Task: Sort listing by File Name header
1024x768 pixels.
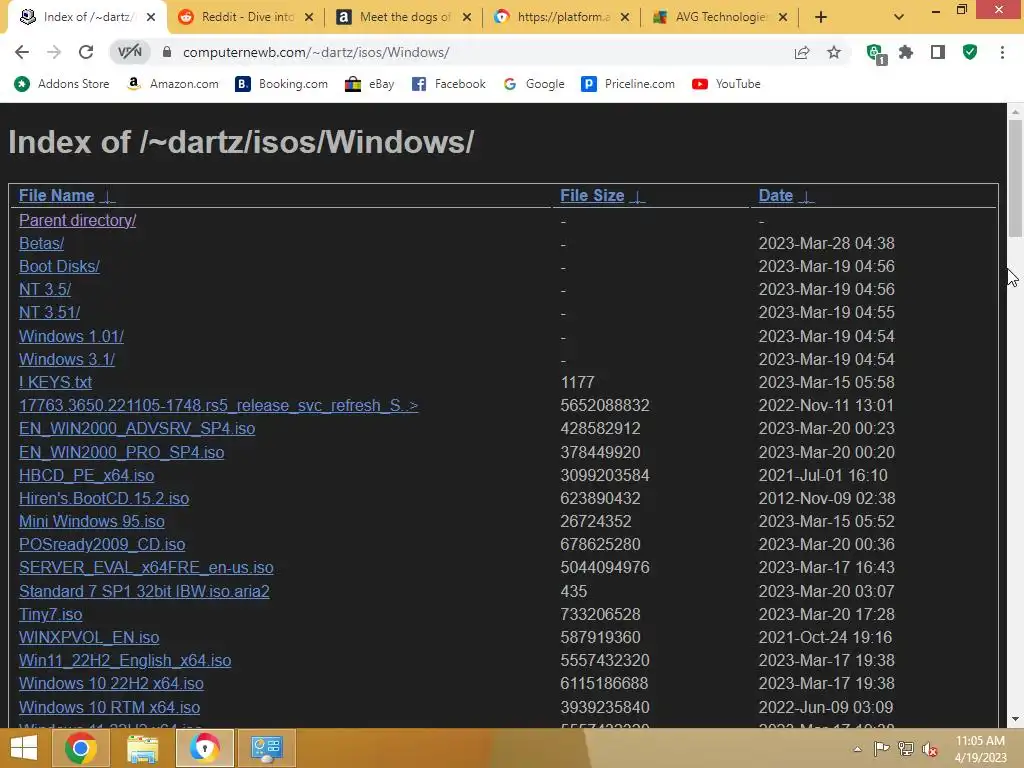Action: (57, 195)
